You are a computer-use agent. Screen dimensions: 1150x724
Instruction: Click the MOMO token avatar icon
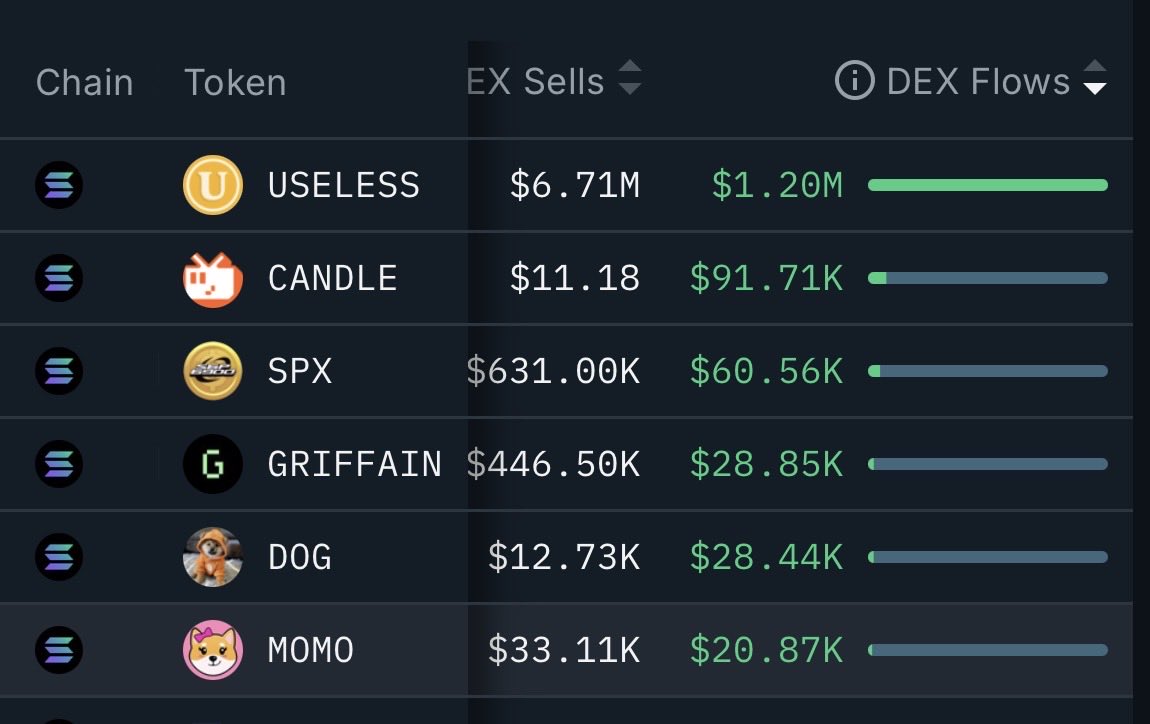[213, 650]
